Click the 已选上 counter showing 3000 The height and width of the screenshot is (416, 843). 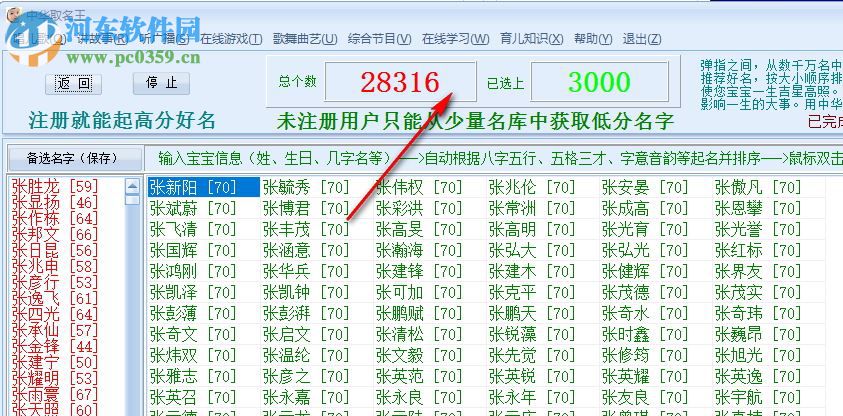(599, 82)
